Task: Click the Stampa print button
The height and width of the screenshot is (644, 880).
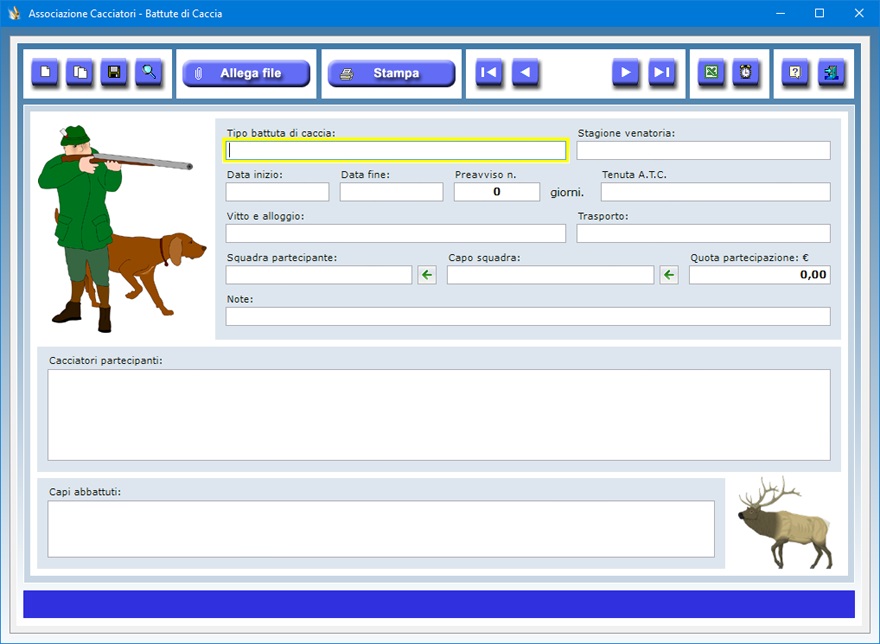Action: pyautogui.click(x=391, y=73)
